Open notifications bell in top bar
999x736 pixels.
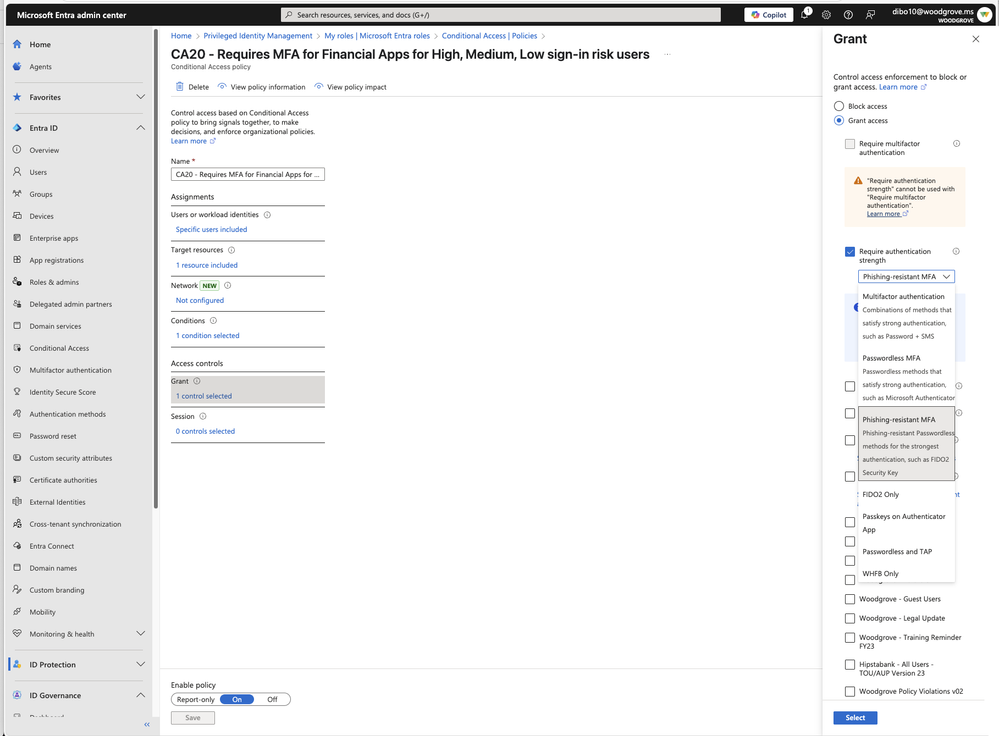tap(805, 14)
